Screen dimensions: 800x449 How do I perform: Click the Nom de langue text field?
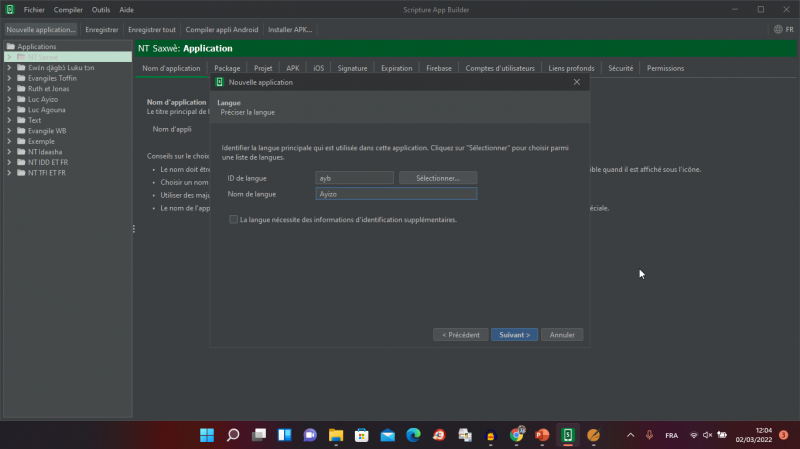[x=395, y=194]
